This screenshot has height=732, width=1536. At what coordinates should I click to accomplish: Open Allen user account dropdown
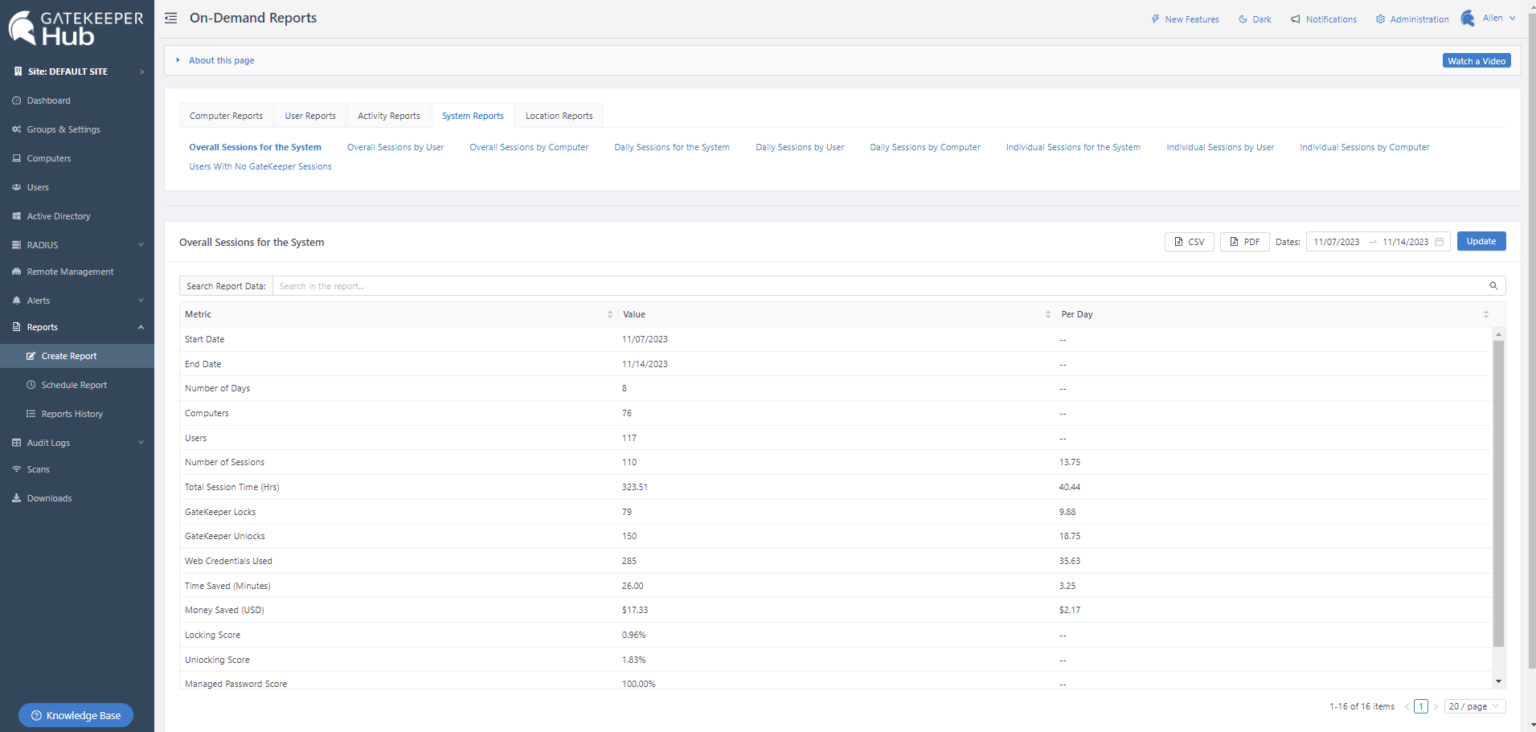(x=1497, y=19)
